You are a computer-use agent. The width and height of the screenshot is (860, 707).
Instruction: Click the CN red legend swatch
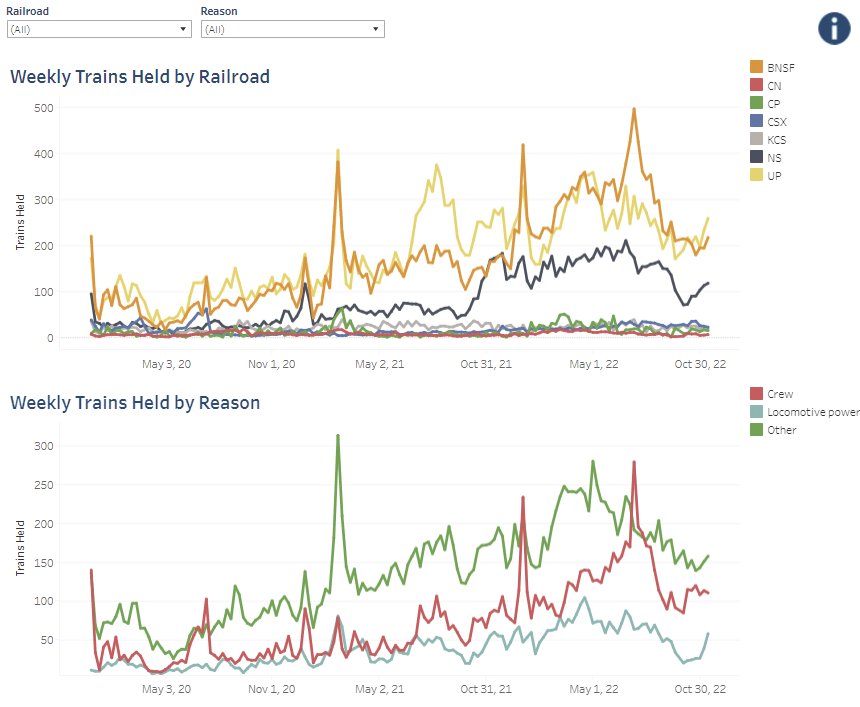pos(757,85)
